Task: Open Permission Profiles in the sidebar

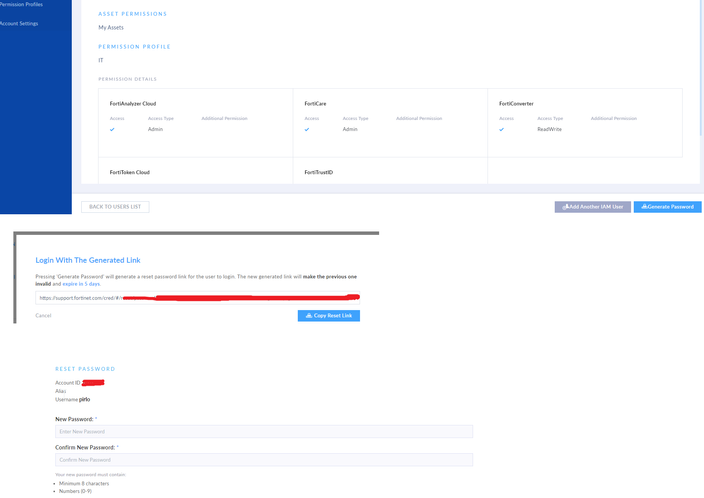Action: pyautogui.click(x=21, y=5)
